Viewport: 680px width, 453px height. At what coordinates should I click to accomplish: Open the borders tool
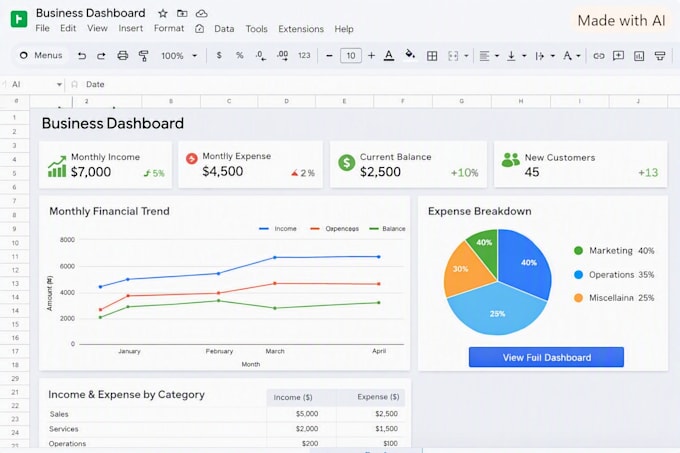(x=432, y=55)
